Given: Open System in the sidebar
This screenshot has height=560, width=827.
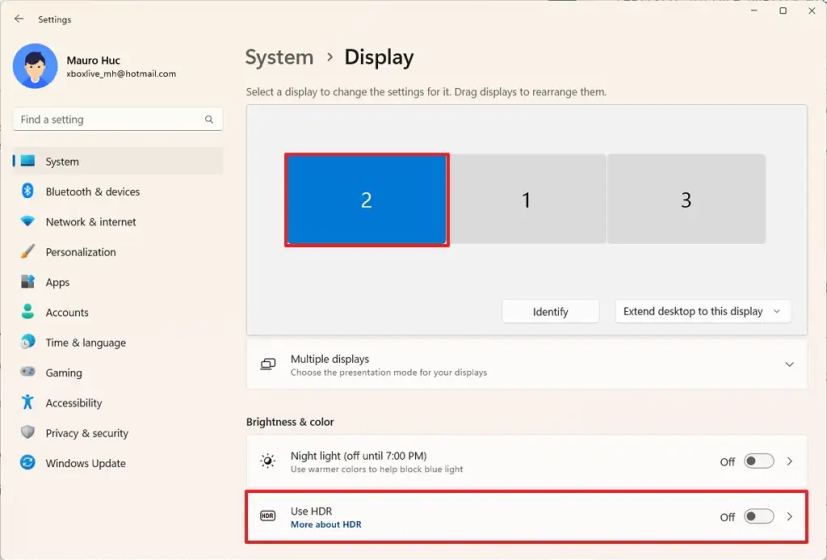Looking at the screenshot, I should pyautogui.click(x=117, y=161).
